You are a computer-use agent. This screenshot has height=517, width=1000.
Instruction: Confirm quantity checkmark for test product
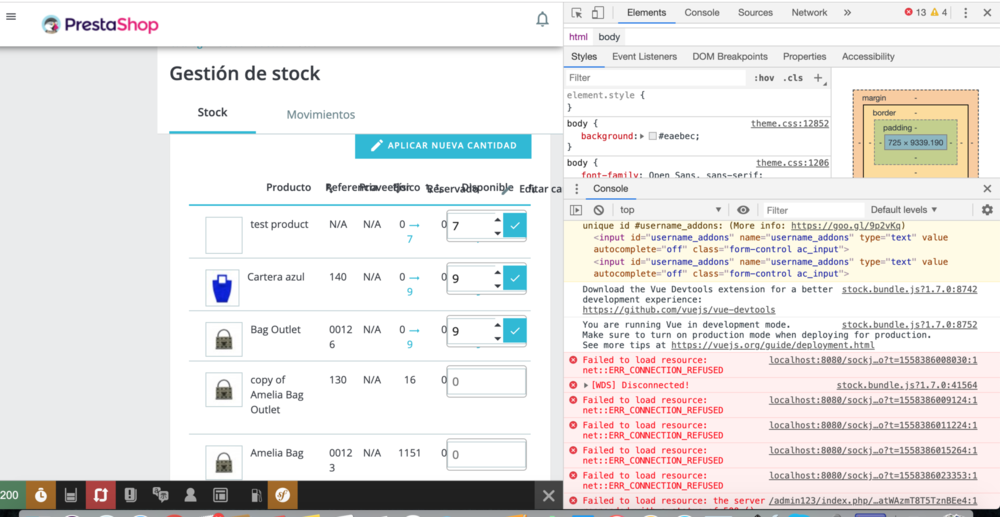click(515, 225)
